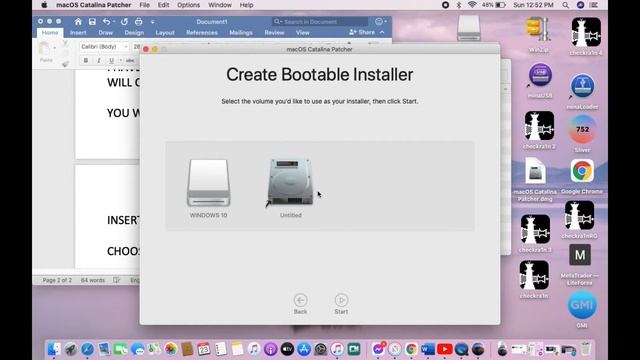Open Spotlight search in menu bar
This screenshot has width=640, height=360.
click(x=565, y=5)
